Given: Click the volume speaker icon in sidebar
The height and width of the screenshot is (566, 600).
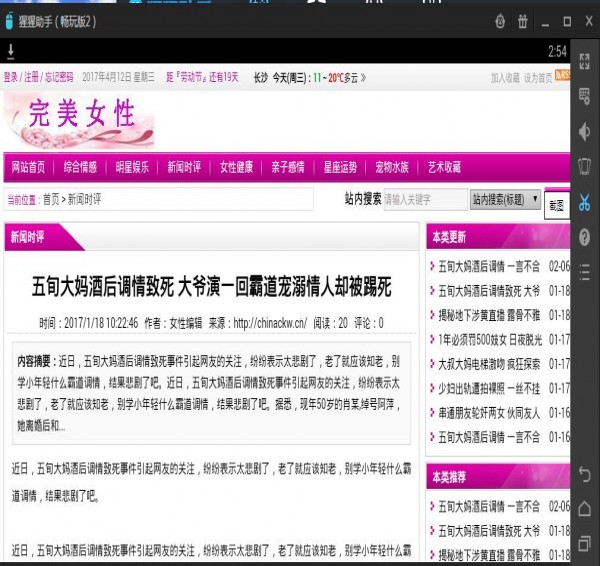Looking at the screenshot, I should tap(584, 132).
